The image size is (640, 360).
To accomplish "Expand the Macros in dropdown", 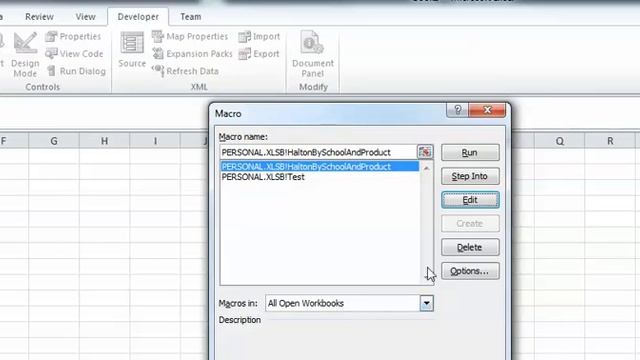I will tap(427, 303).
